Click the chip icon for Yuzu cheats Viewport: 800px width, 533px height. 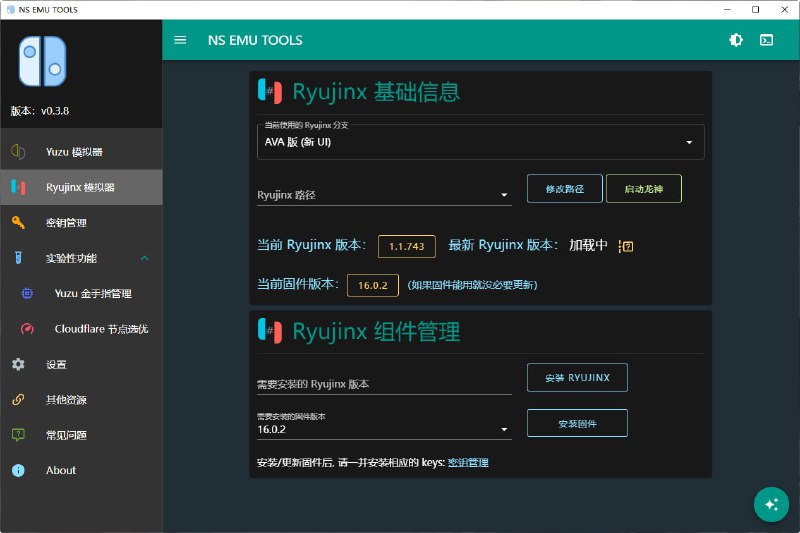click(27, 293)
